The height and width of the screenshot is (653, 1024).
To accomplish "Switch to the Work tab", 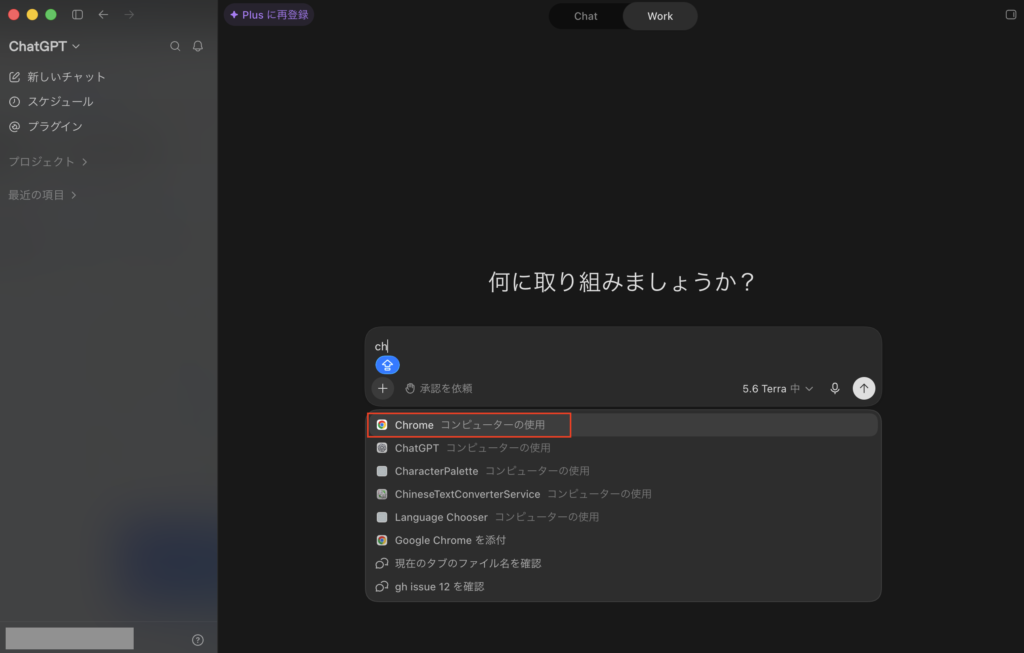I will (x=660, y=16).
